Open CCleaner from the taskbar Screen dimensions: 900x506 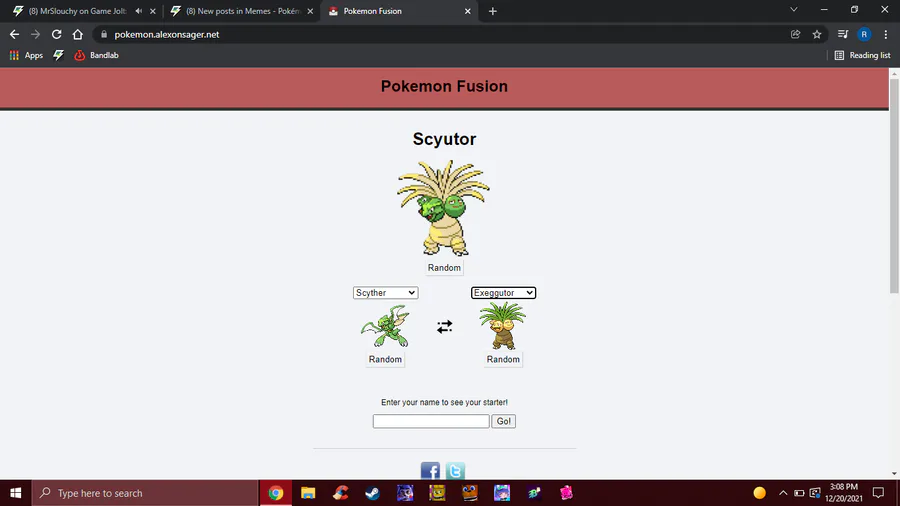click(340, 493)
